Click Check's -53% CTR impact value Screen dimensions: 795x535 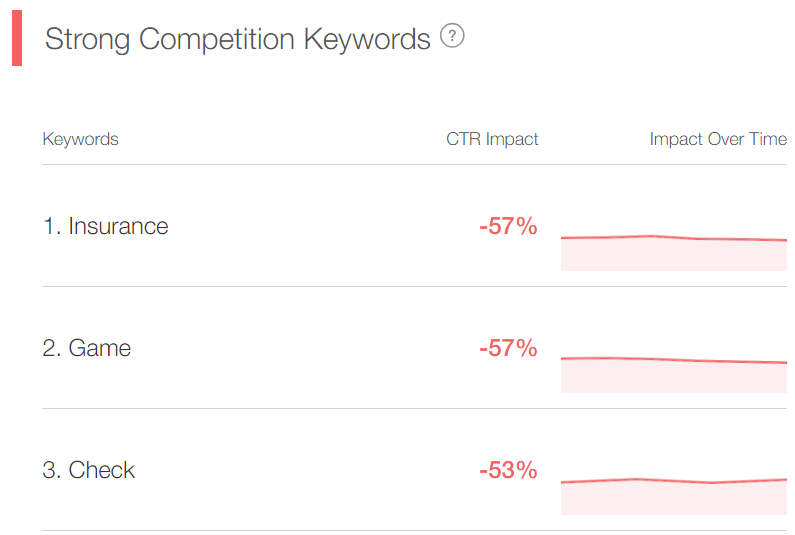pos(508,470)
